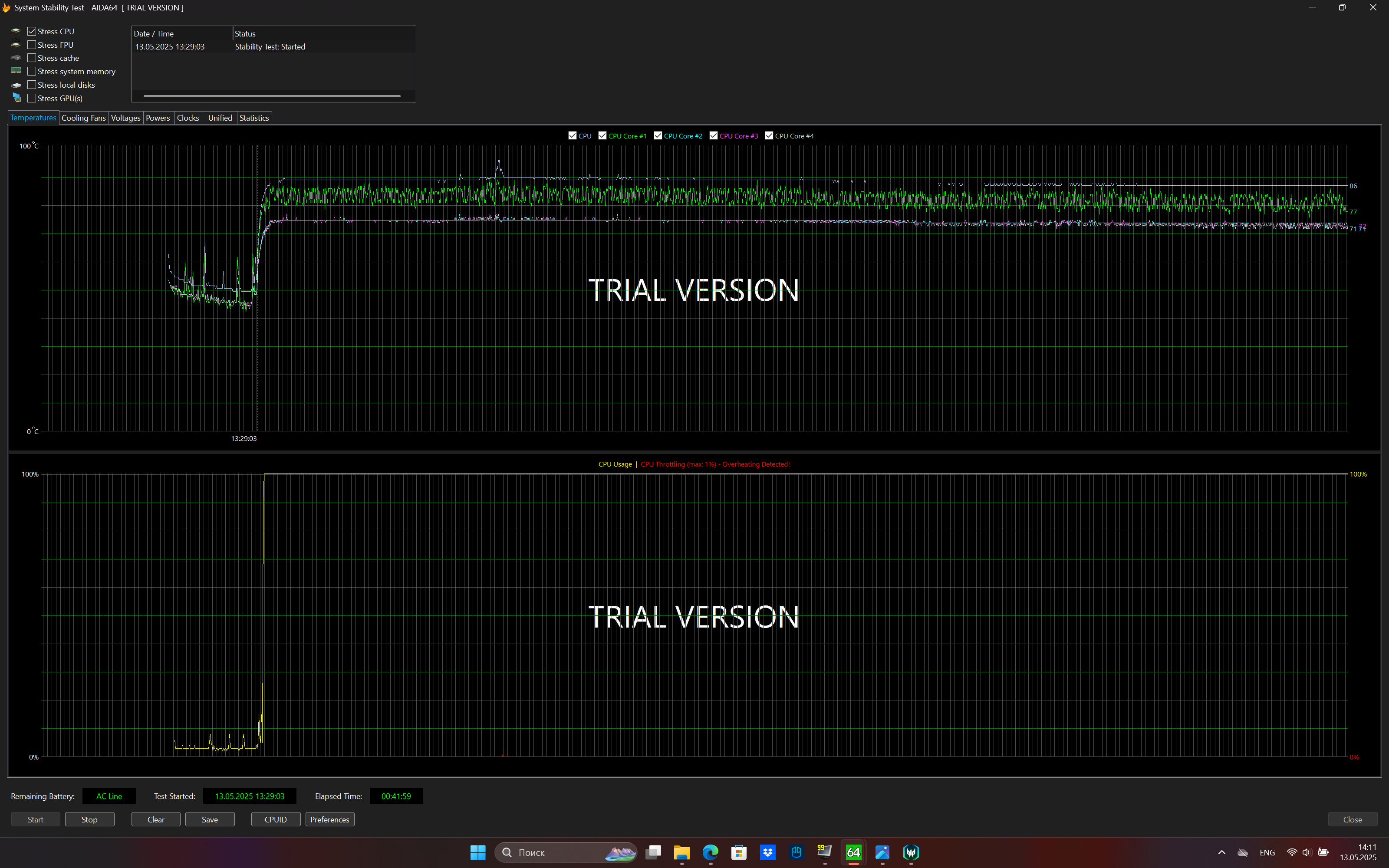Click the 13:29:03 timeline marker label
This screenshot has height=868, width=1389.
pos(244,439)
